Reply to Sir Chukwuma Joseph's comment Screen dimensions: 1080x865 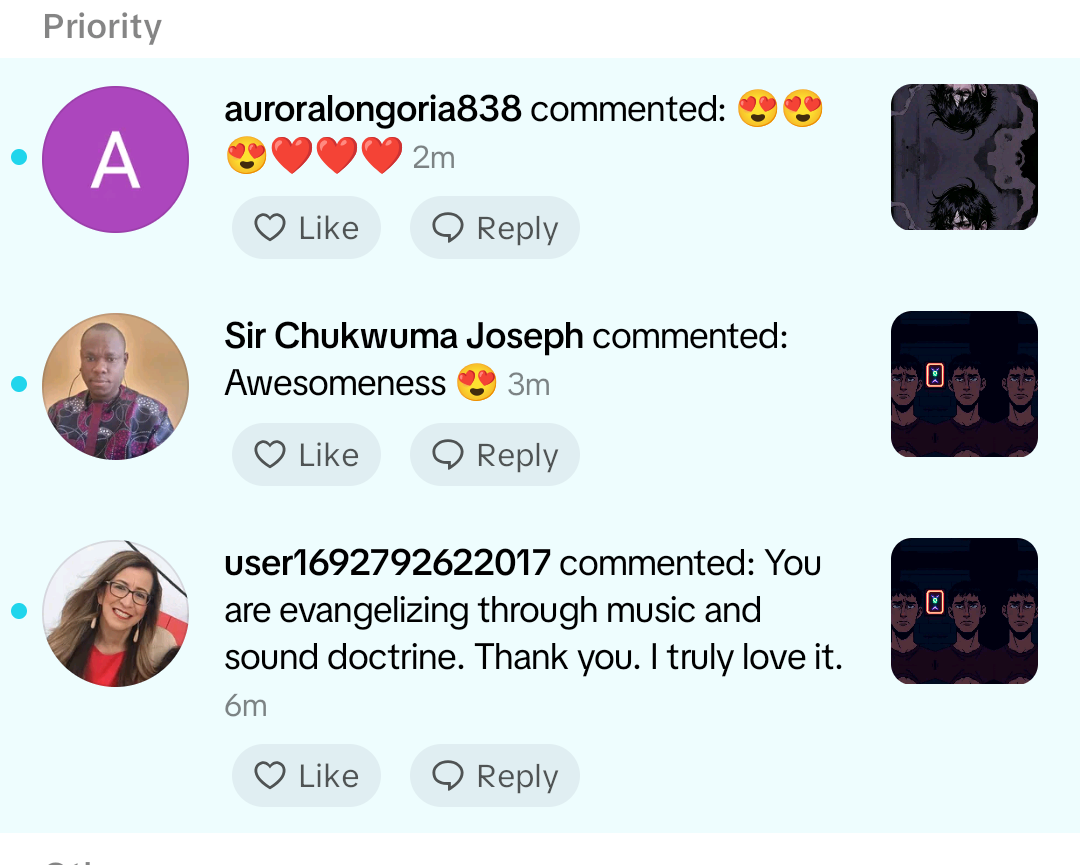494,455
